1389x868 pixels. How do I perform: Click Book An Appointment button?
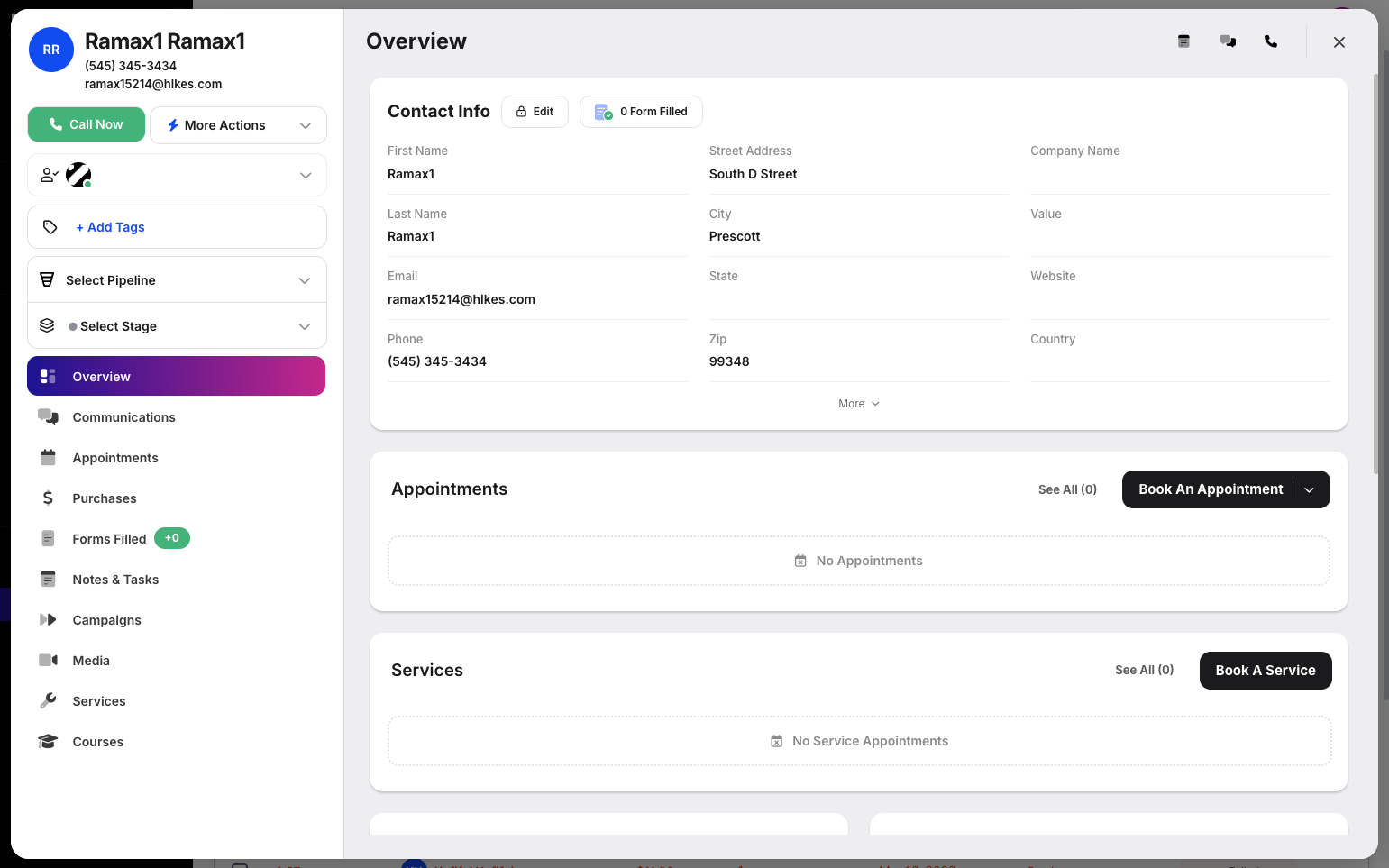coord(1211,489)
